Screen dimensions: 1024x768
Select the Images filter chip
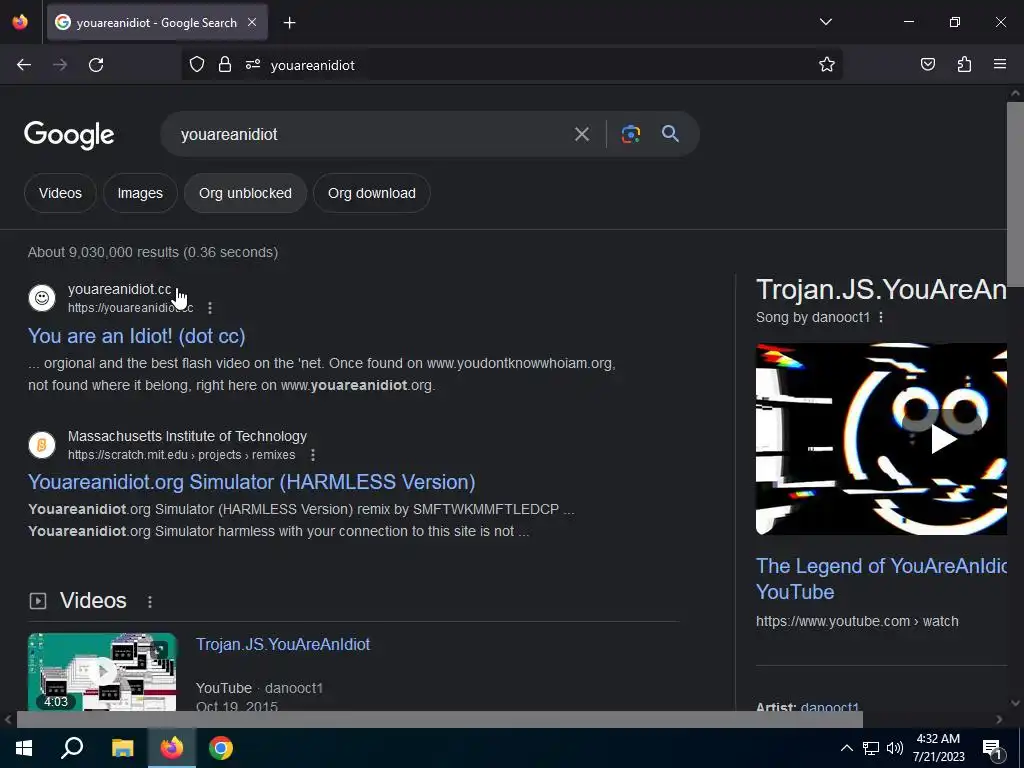[140, 193]
